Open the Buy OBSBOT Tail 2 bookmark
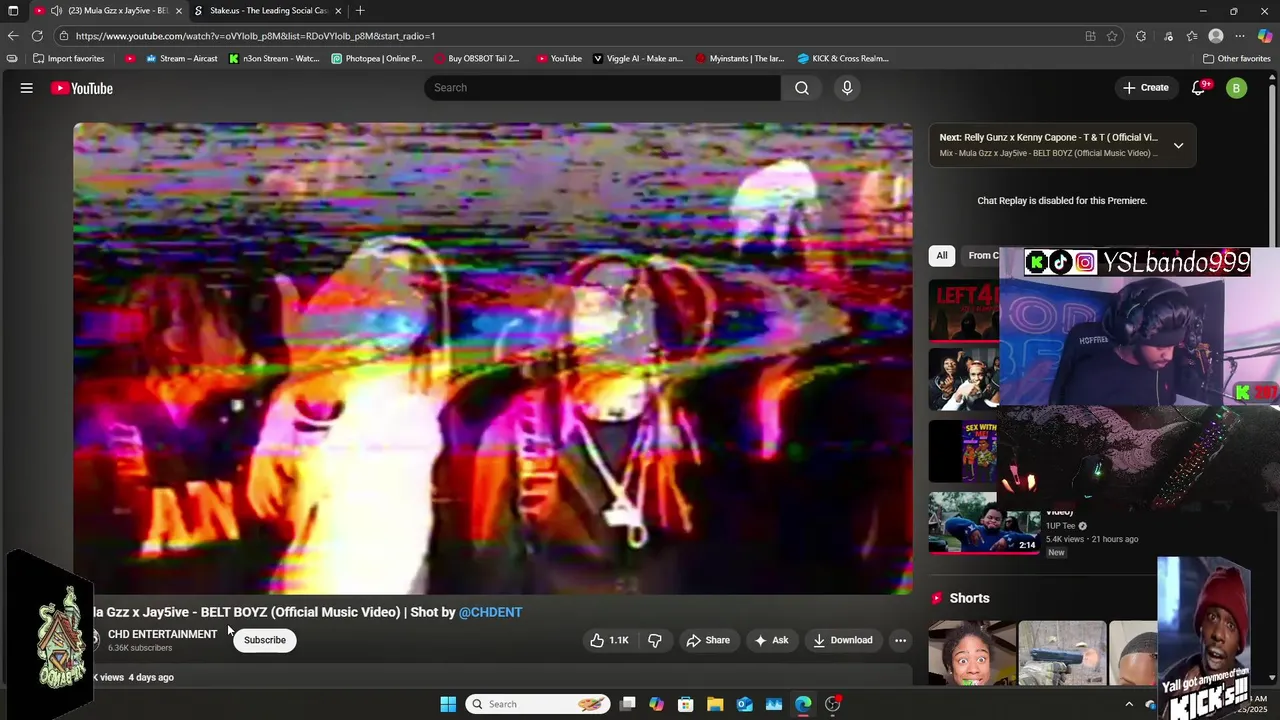The height and width of the screenshot is (720, 1280). [x=477, y=58]
